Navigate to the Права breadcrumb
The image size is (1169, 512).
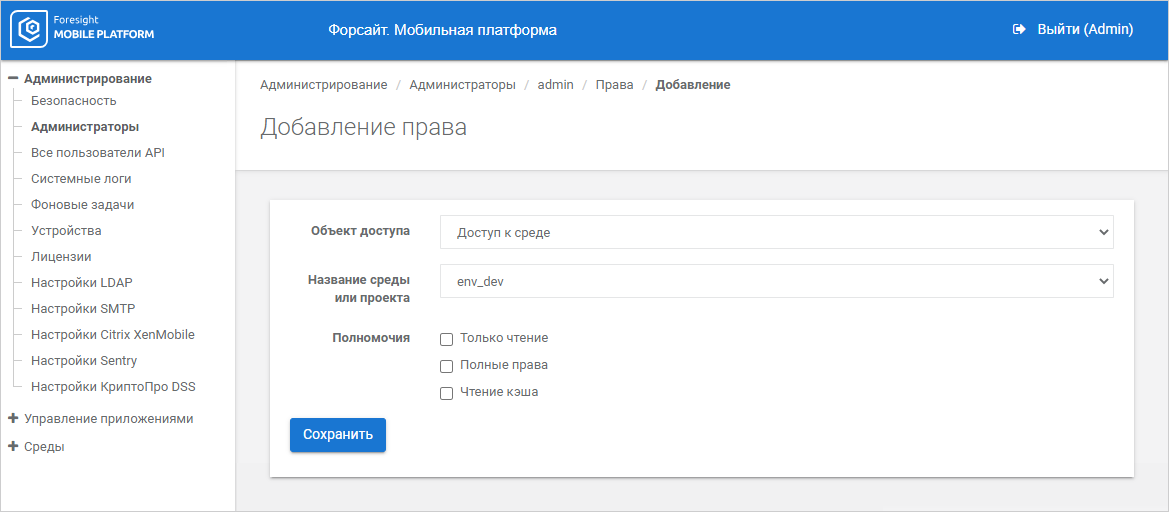tap(614, 85)
